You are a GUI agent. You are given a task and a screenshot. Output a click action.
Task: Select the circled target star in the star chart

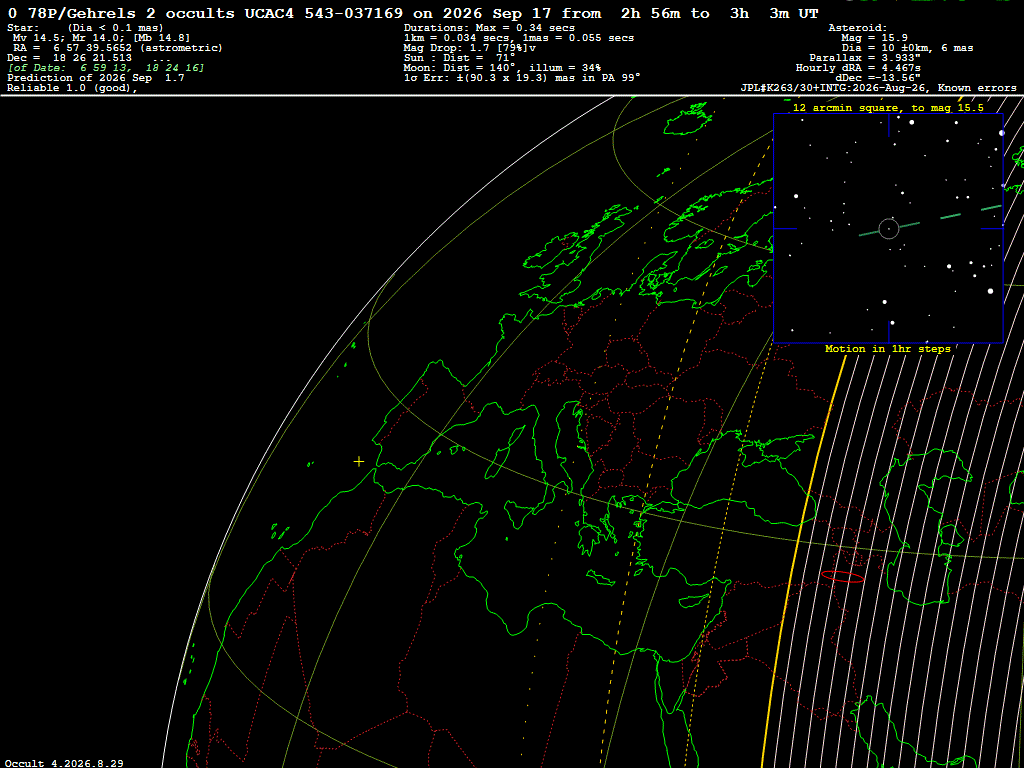pos(889,229)
